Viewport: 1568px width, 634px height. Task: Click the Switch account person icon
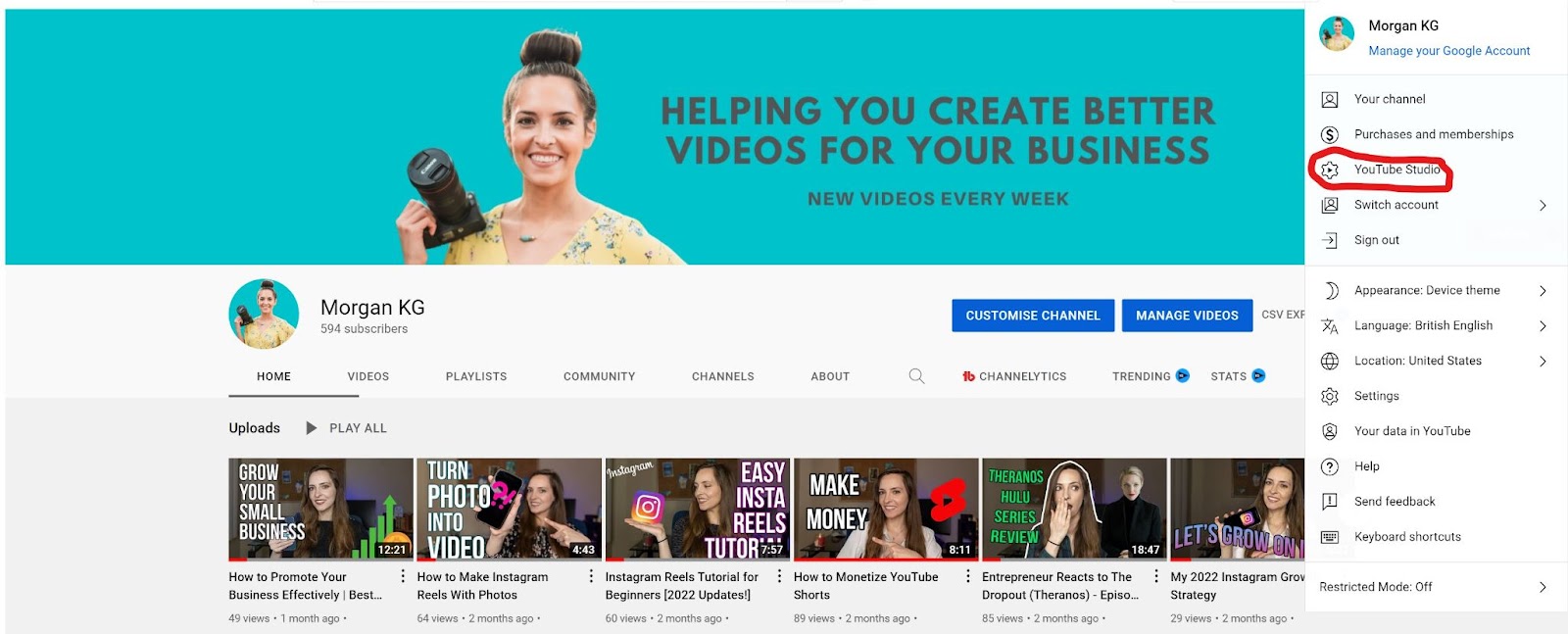tap(1330, 205)
